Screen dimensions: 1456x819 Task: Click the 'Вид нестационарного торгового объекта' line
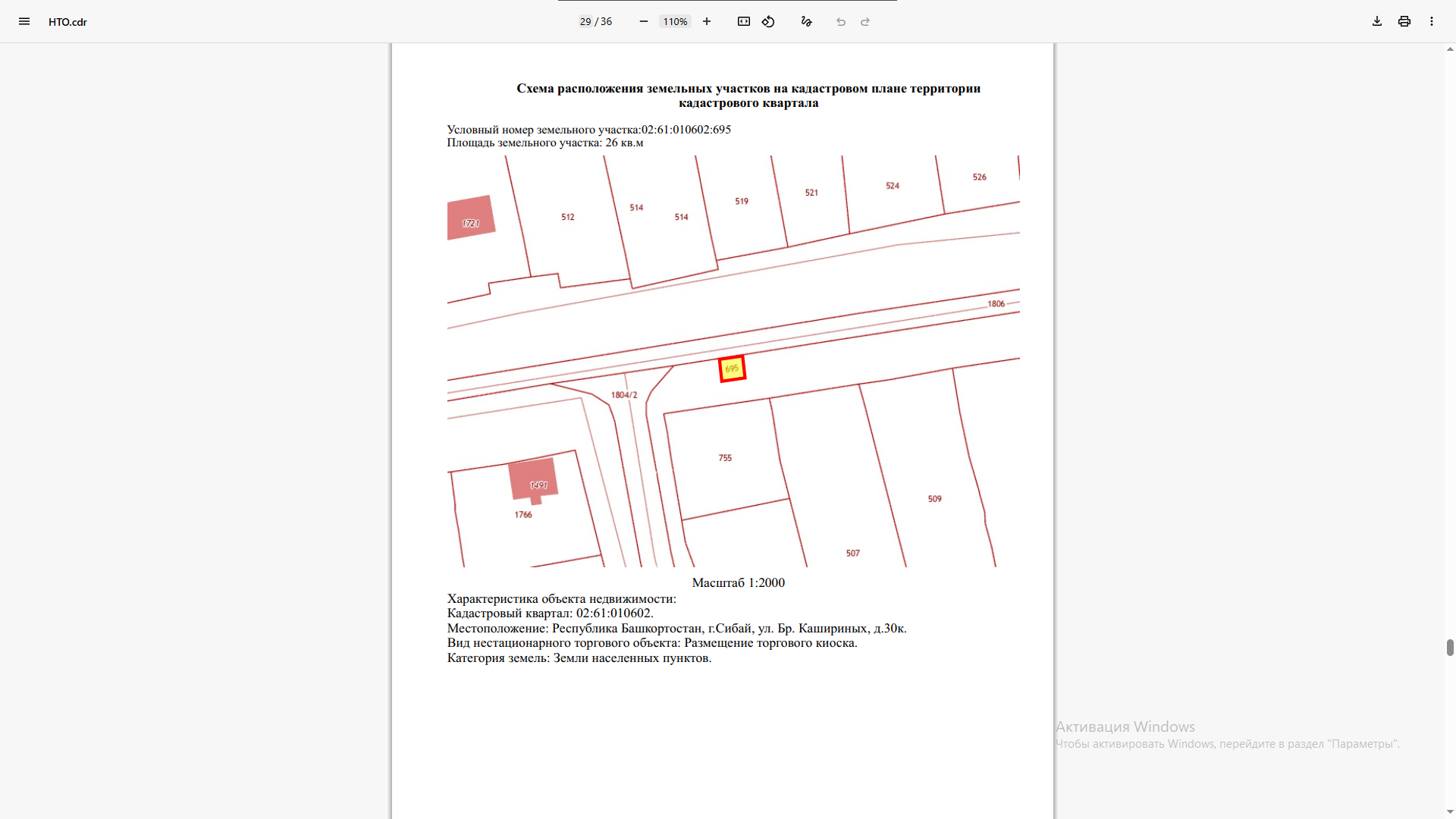click(x=652, y=642)
